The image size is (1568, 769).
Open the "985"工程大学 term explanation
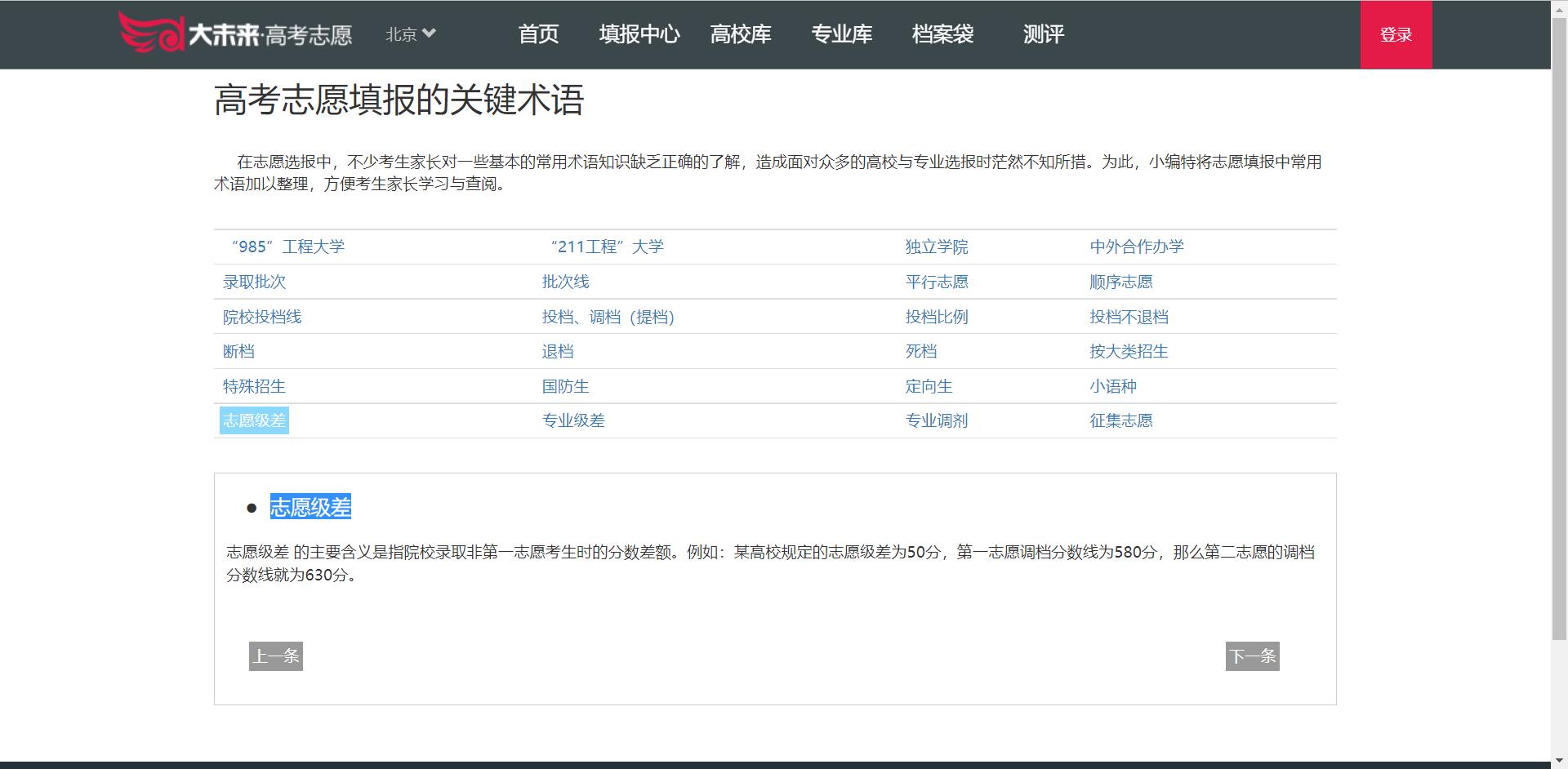point(284,247)
